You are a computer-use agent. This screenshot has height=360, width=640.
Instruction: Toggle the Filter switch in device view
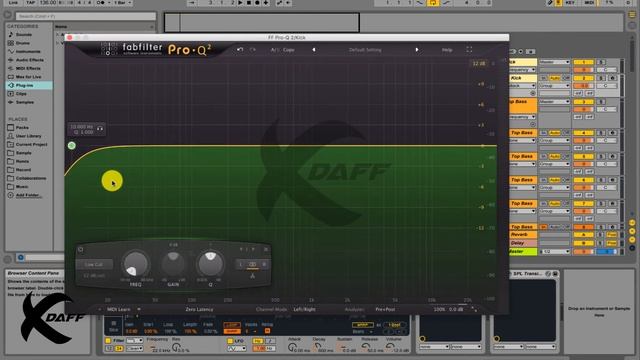(108, 340)
